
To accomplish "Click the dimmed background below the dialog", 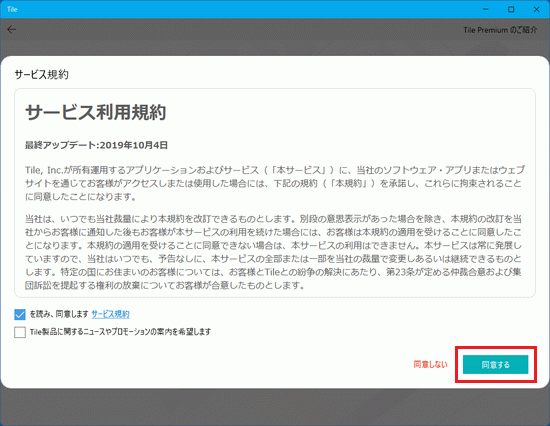I will tap(275, 407).
